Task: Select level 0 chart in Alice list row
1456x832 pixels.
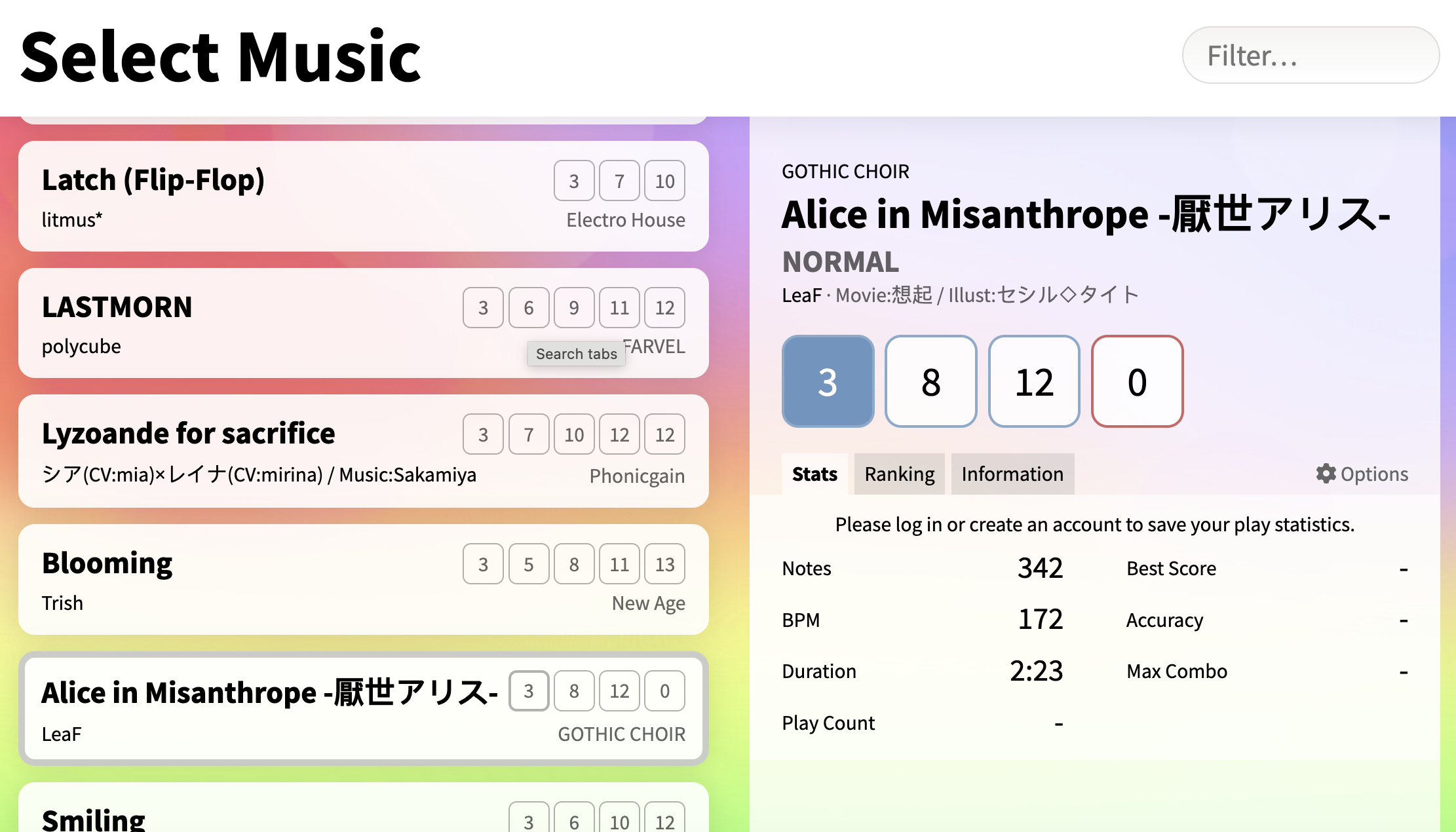Action: 664,690
